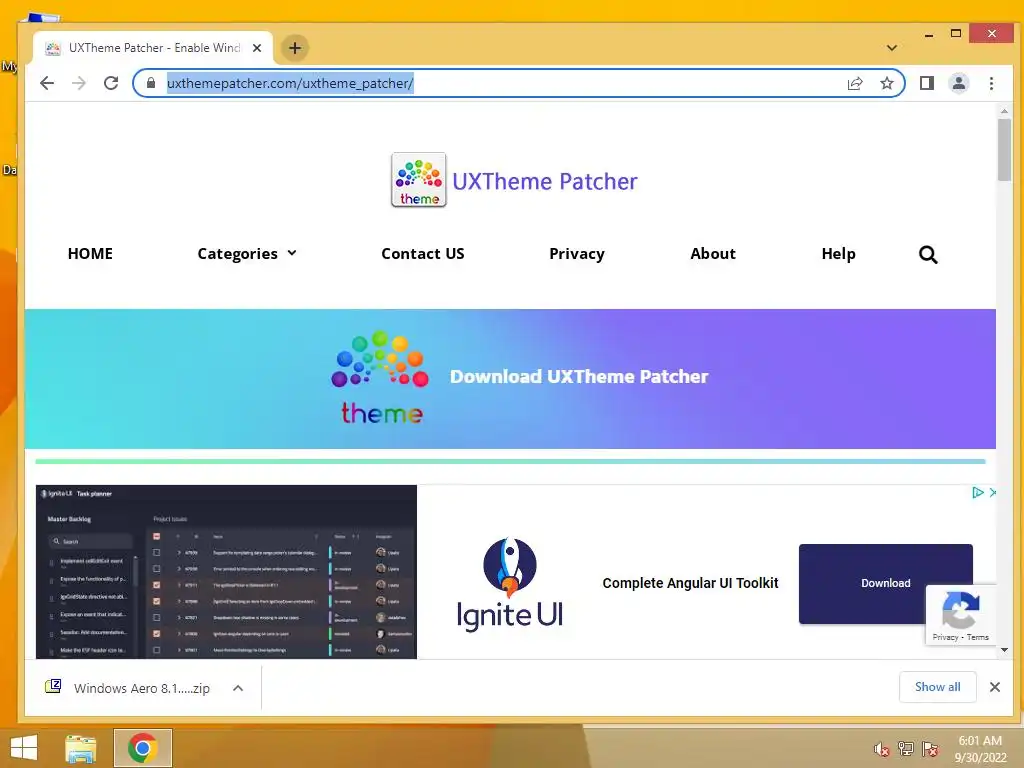
Task: Open the Contact US page
Action: tap(423, 253)
